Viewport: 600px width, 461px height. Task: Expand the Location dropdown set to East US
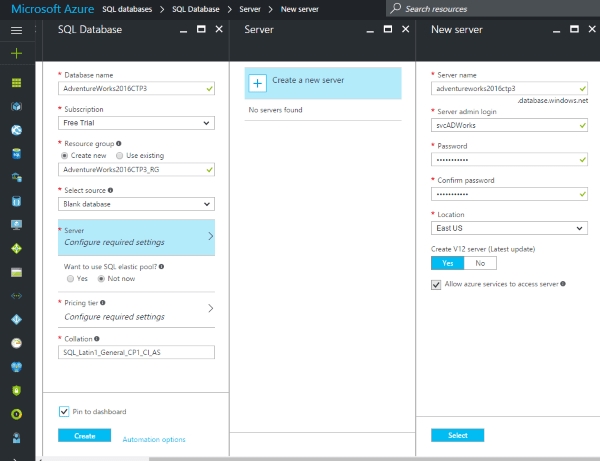508,228
